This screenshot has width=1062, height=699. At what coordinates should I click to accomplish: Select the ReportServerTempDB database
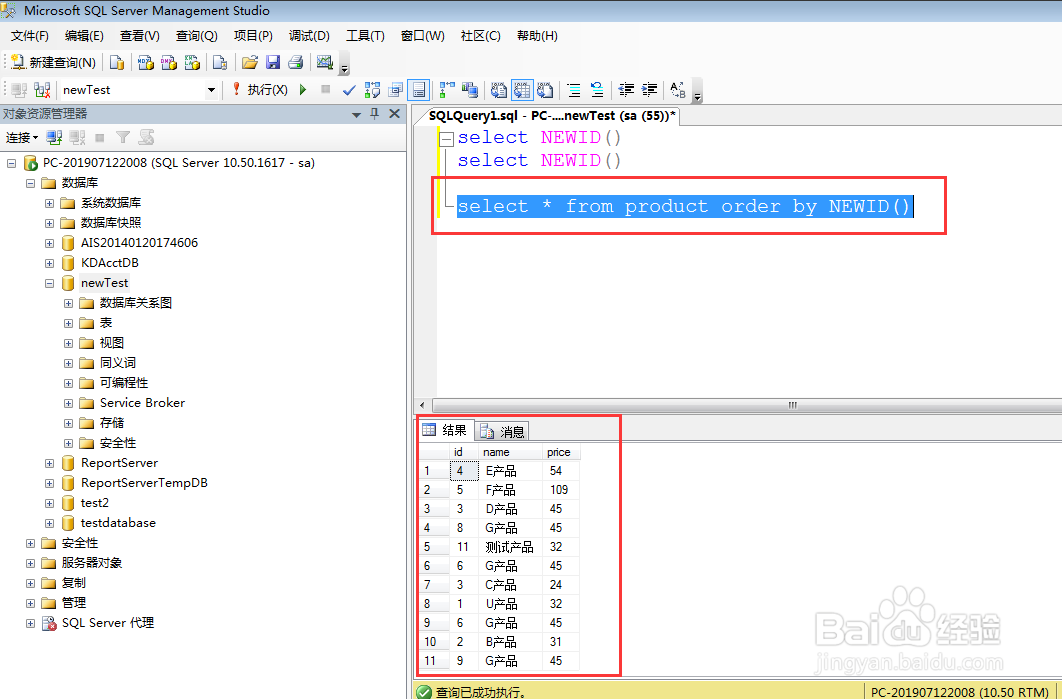pos(144,483)
